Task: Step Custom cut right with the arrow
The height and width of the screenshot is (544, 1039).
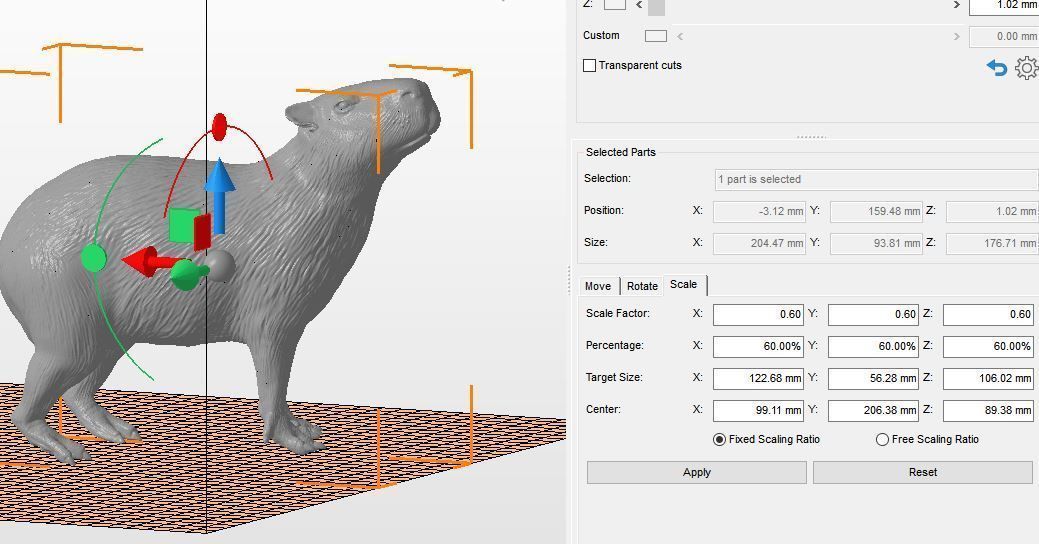Action: coord(956,36)
